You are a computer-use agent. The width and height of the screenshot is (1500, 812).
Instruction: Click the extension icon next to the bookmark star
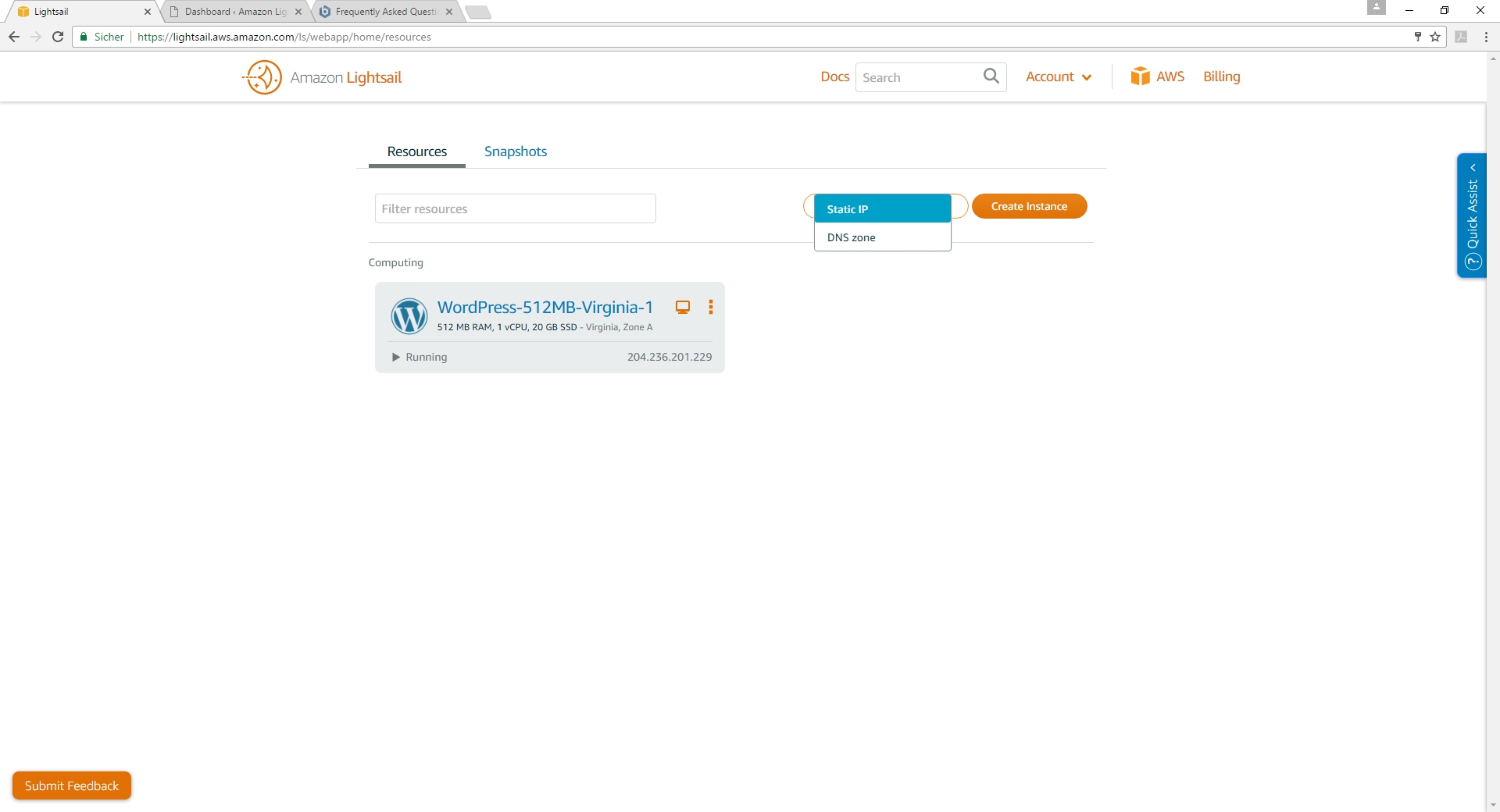[x=1461, y=37]
